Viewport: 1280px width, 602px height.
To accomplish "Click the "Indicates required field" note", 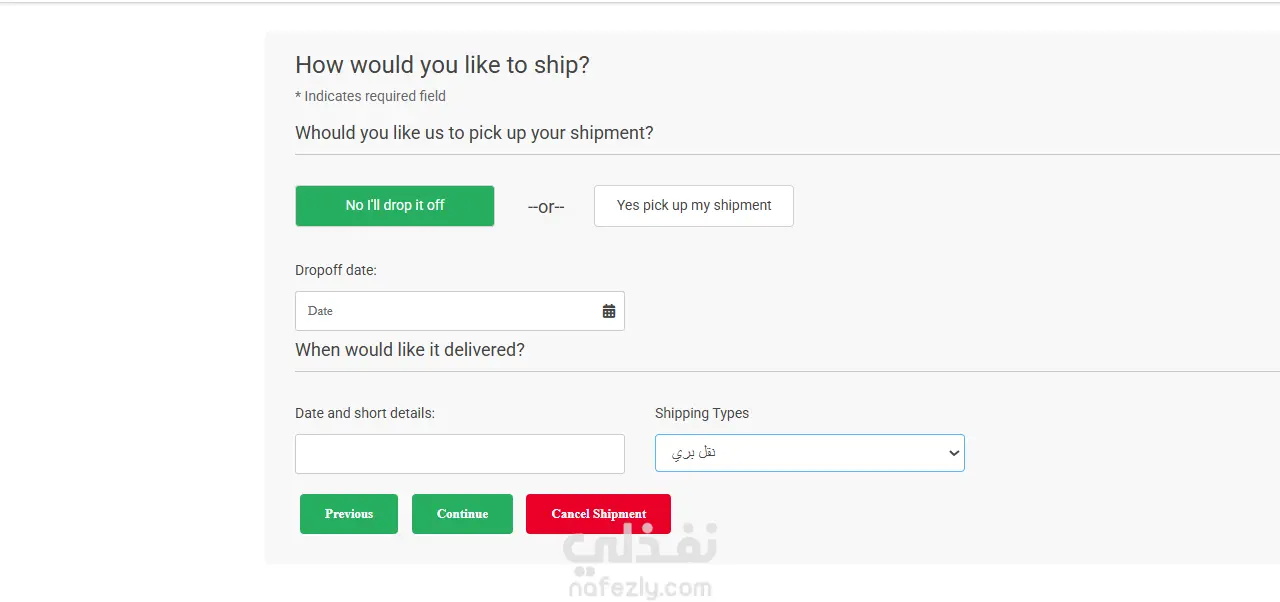I will tap(371, 96).
